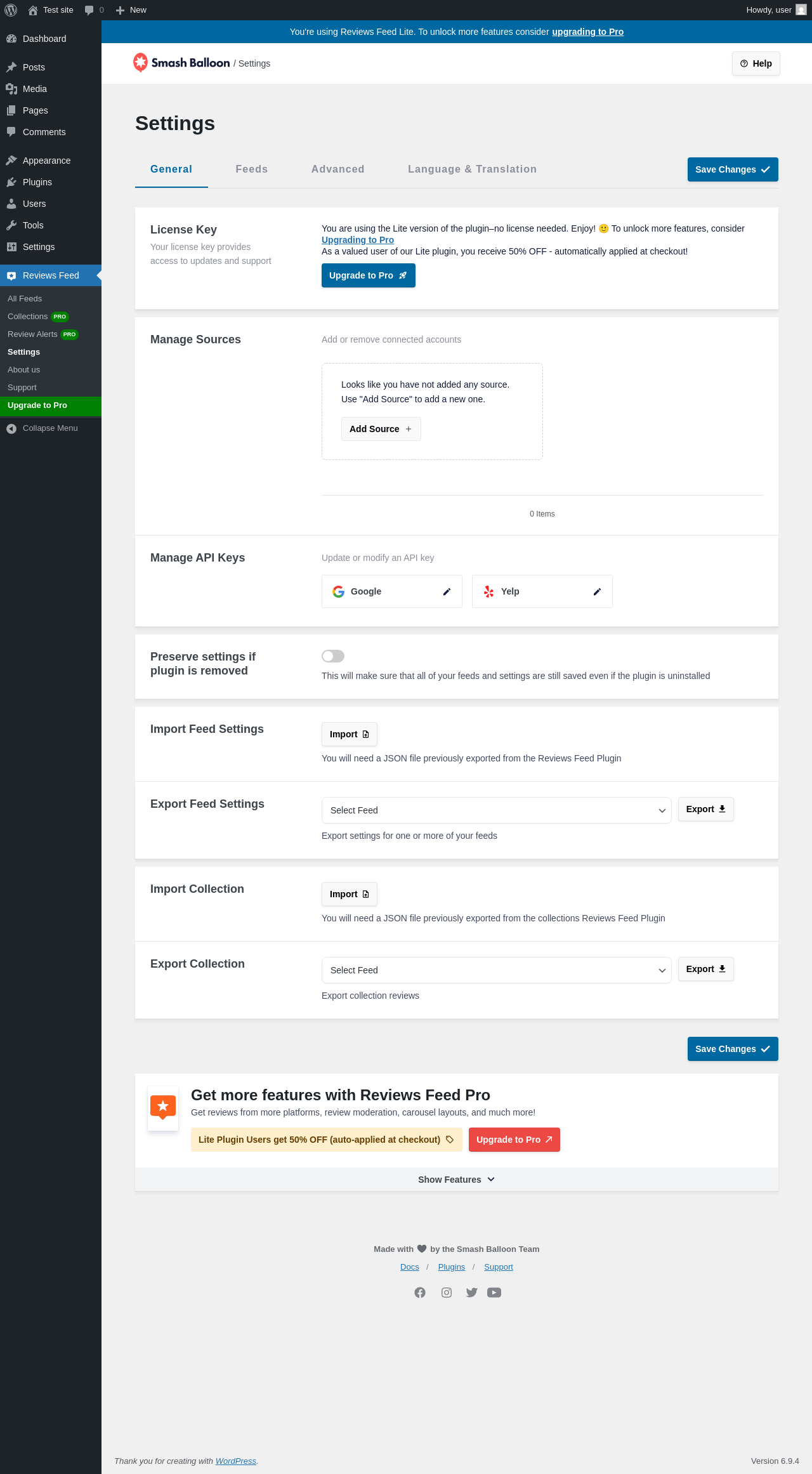This screenshot has height=1474, width=812.
Task: Open the YouTube icon in footer
Action: [x=494, y=1293]
